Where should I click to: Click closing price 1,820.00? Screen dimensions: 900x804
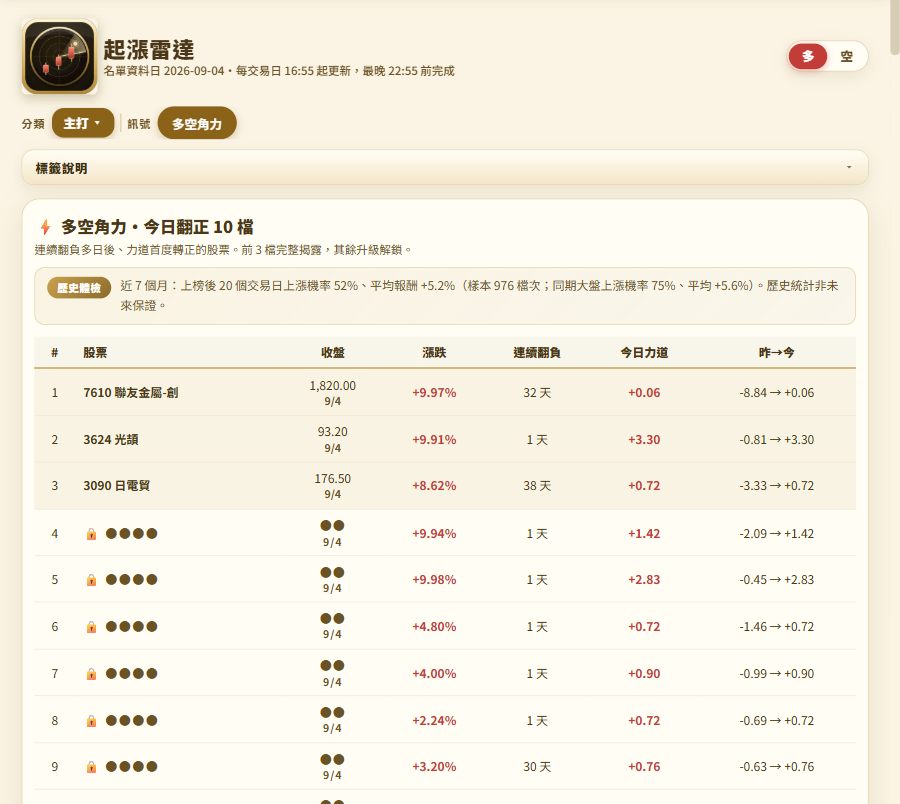click(333, 386)
